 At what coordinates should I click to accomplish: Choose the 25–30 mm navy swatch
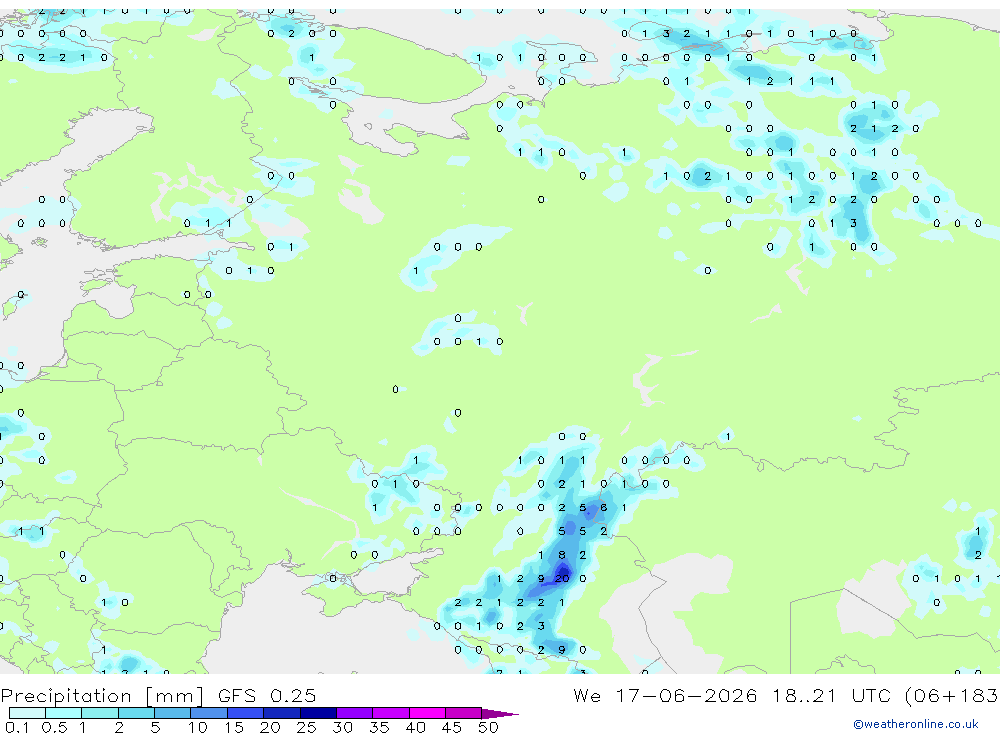click(318, 713)
